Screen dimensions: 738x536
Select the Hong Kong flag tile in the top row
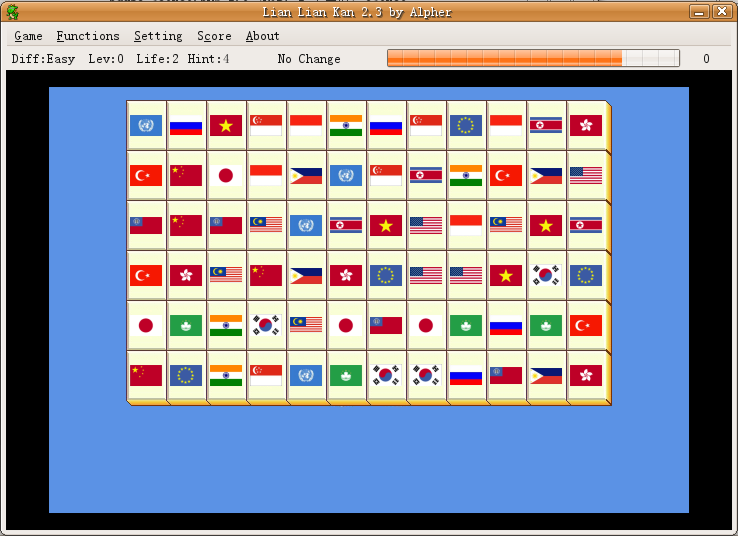(x=586, y=125)
